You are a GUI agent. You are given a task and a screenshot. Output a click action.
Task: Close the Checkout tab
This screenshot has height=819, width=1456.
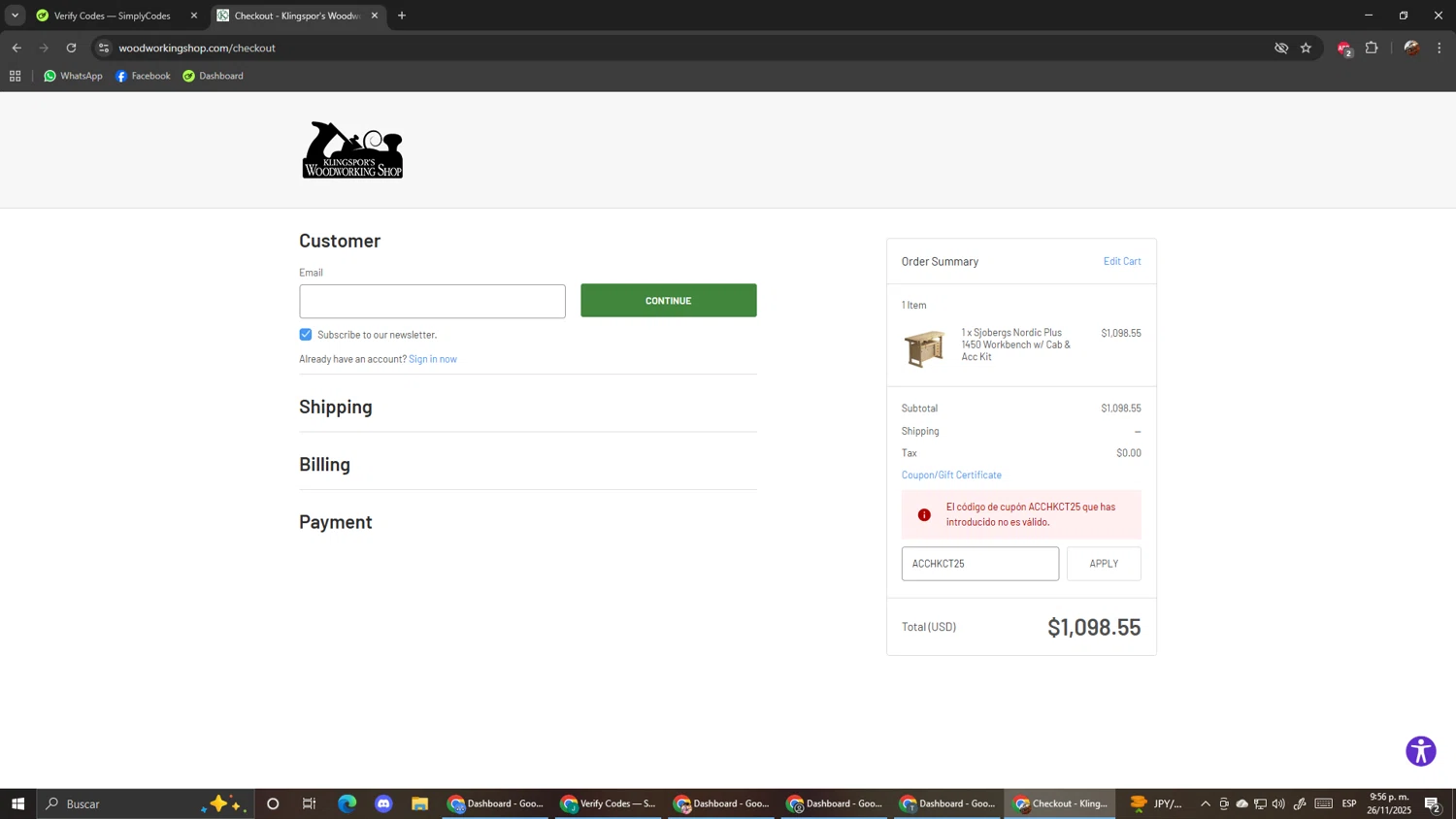pos(375,16)
